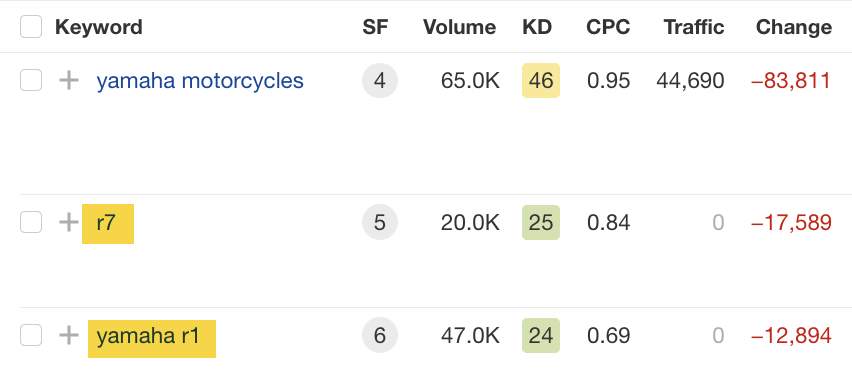This screenshot has width=852, height=386.
Task: Click the highlighted yamaha r1 keyword
Action: (152, 339)
